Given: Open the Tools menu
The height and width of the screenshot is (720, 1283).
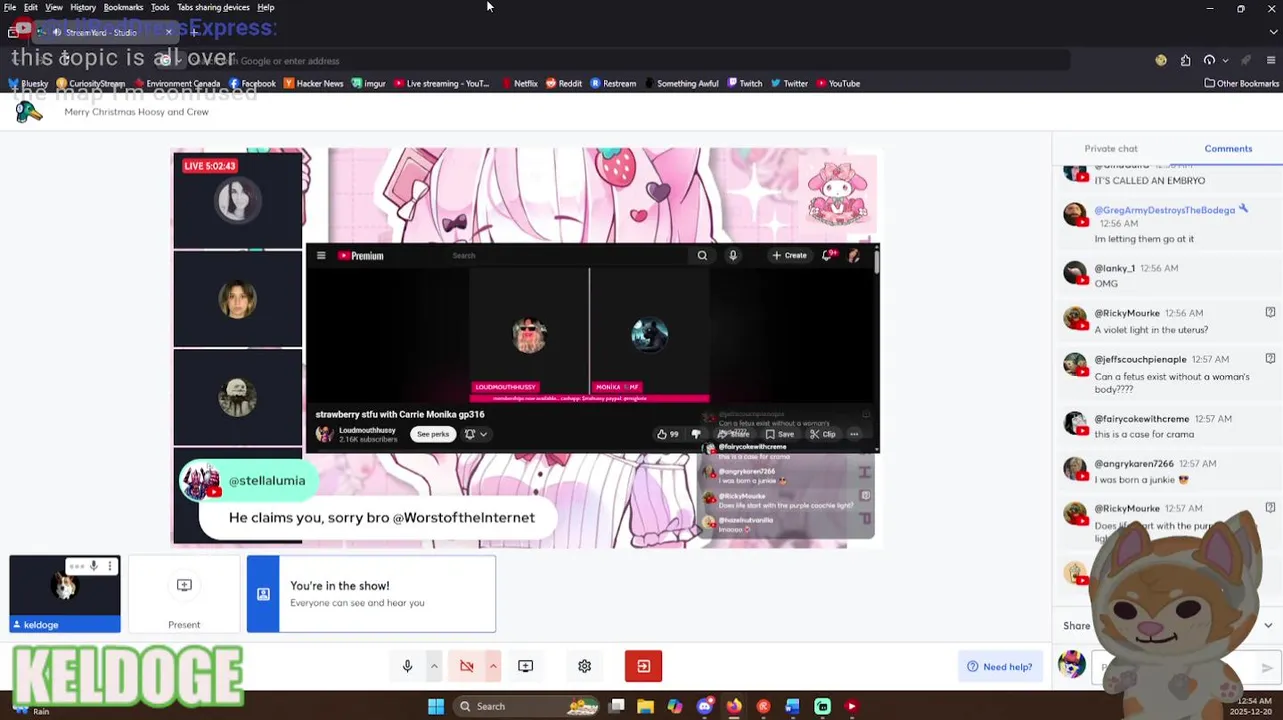Looking at the screenshot, I should tap(160, 7).
